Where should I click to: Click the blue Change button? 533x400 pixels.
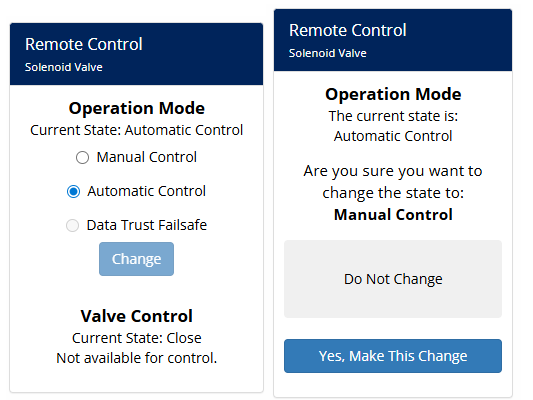point(136,259)
